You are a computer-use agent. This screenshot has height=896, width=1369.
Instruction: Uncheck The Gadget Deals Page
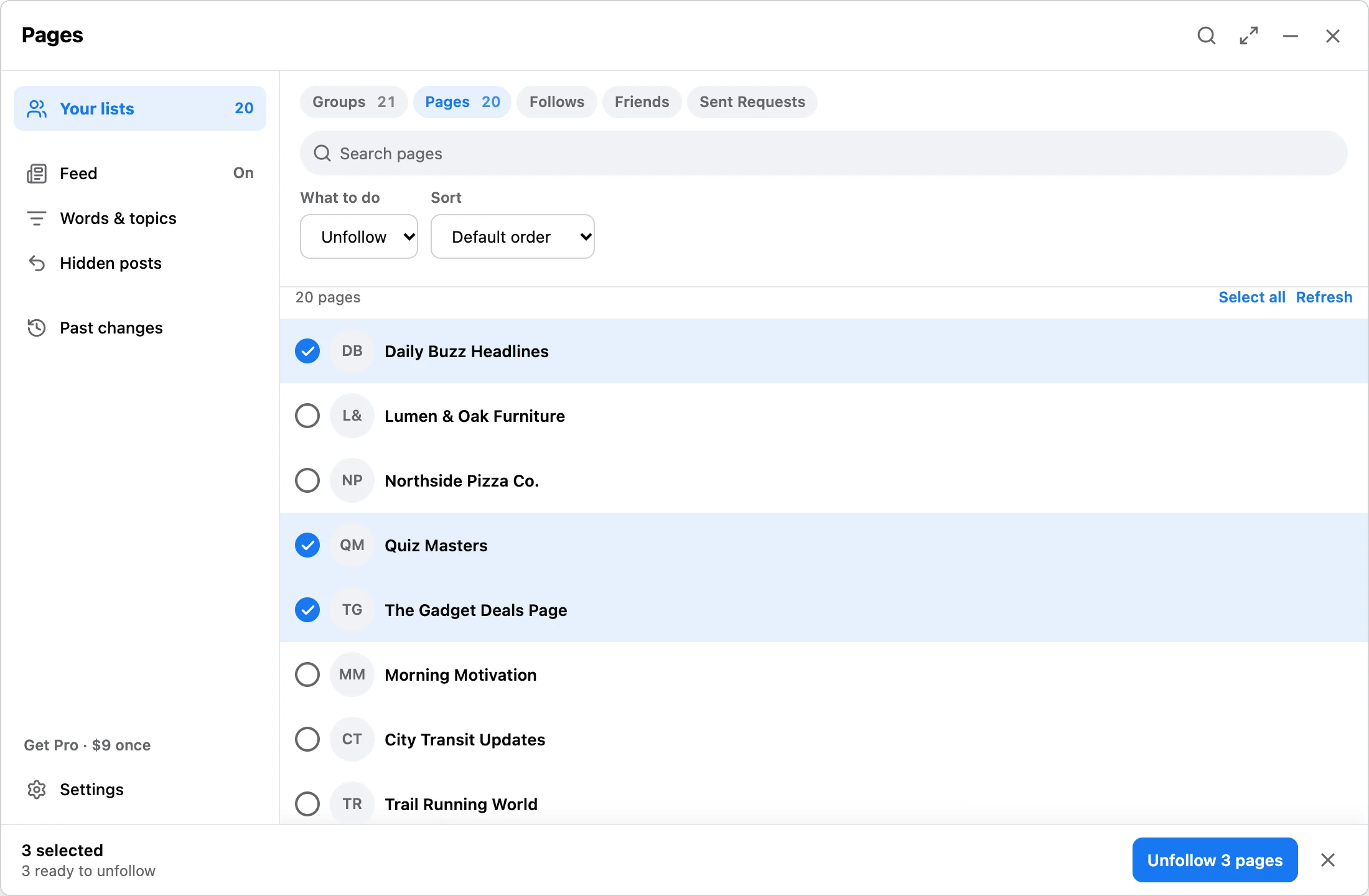pos(307,610)
